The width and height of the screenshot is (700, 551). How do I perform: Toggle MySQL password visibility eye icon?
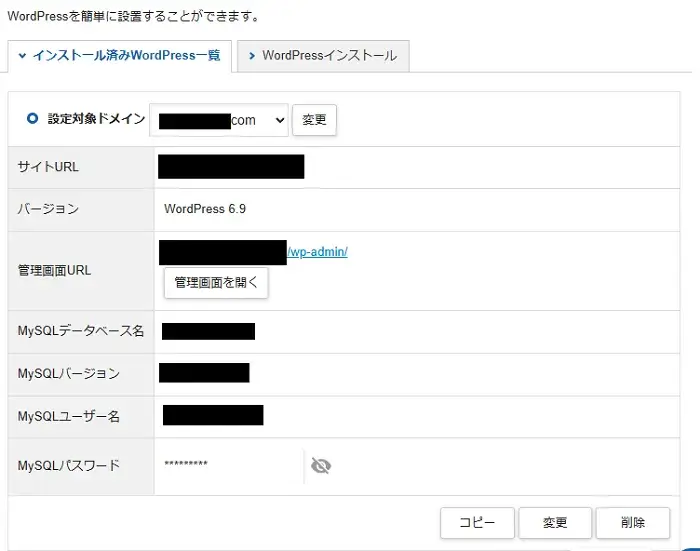tap(321, 466)
